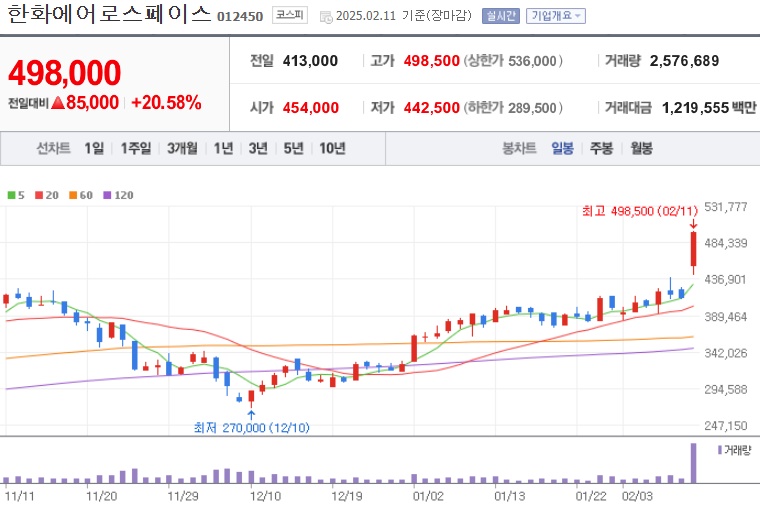Select the 5년 line chart tab
760x510 pixels.
click(293, 148)
